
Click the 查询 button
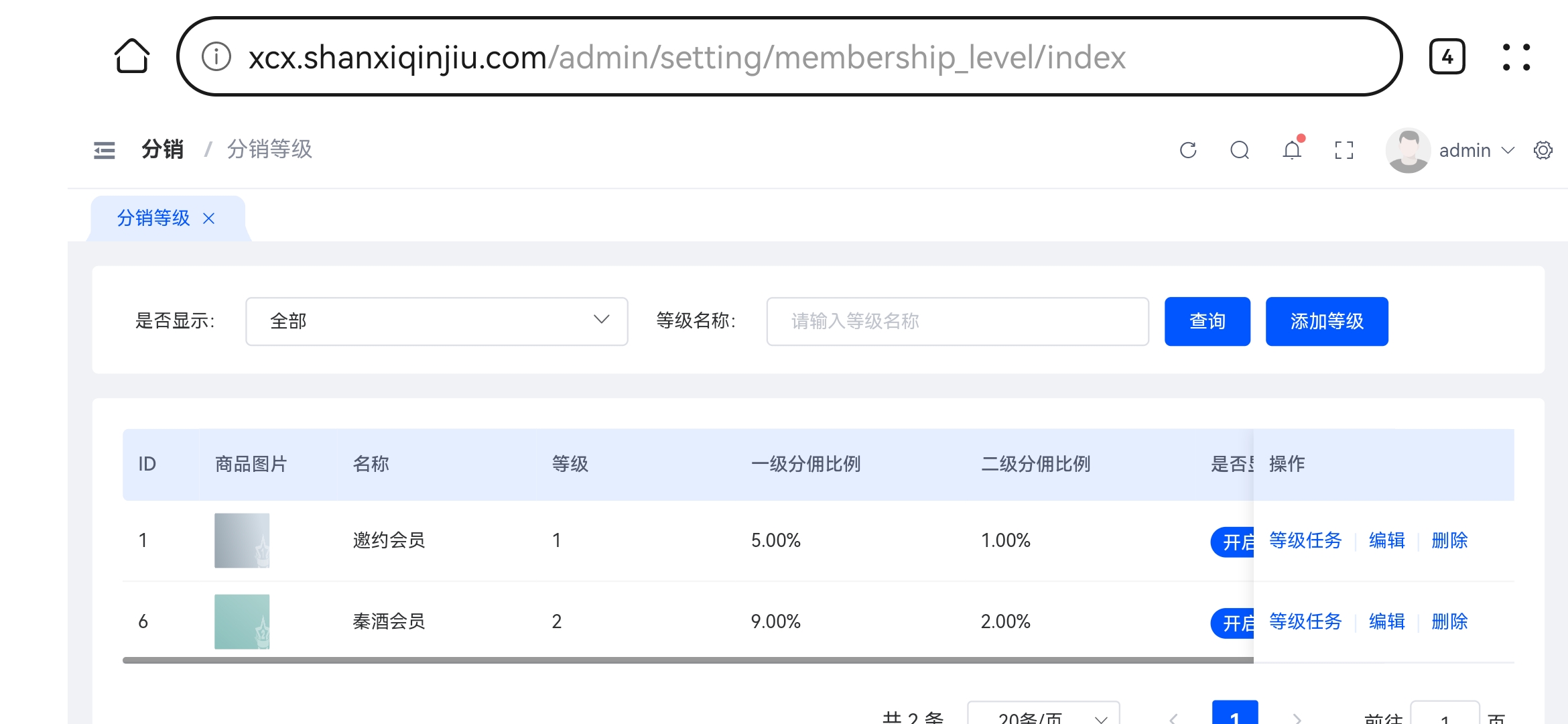(x=1207, y=321)
